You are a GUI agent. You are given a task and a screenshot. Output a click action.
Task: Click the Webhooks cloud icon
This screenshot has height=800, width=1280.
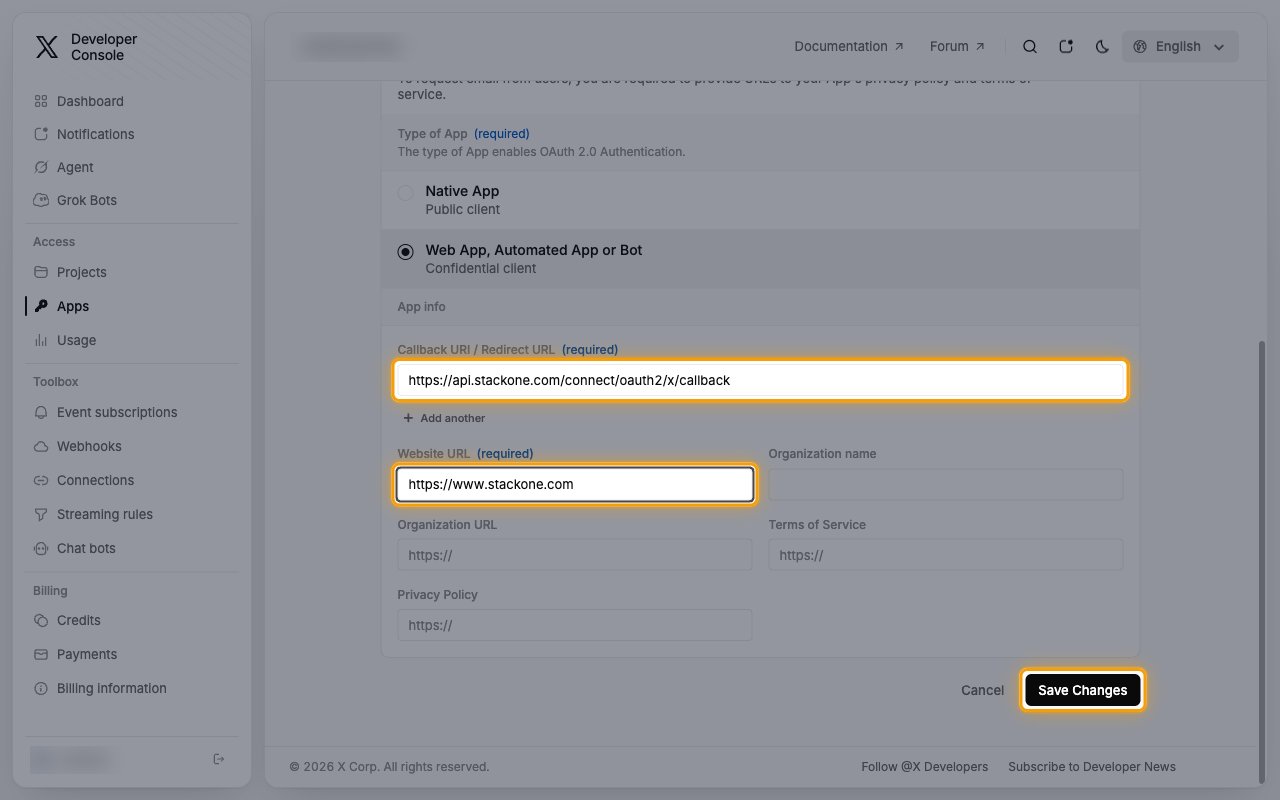tap(41, 446)
